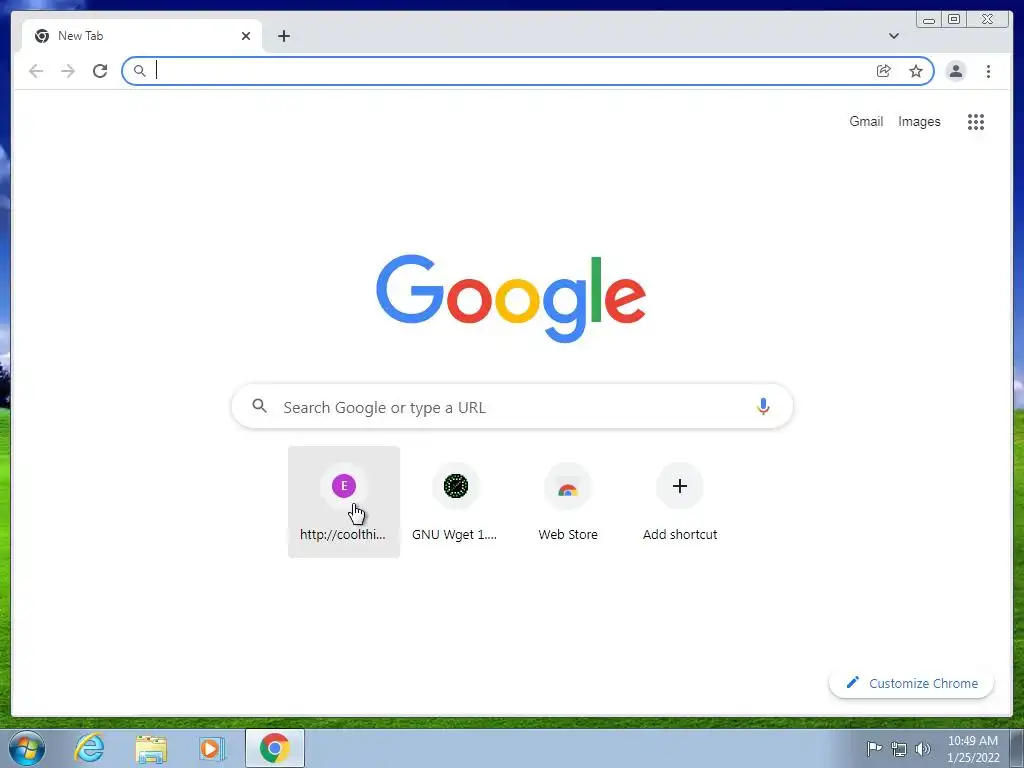This screenshot has height=768, width=1024.
Task: Launch Internet Explorer from the taskbar
Action: point(89,748)
